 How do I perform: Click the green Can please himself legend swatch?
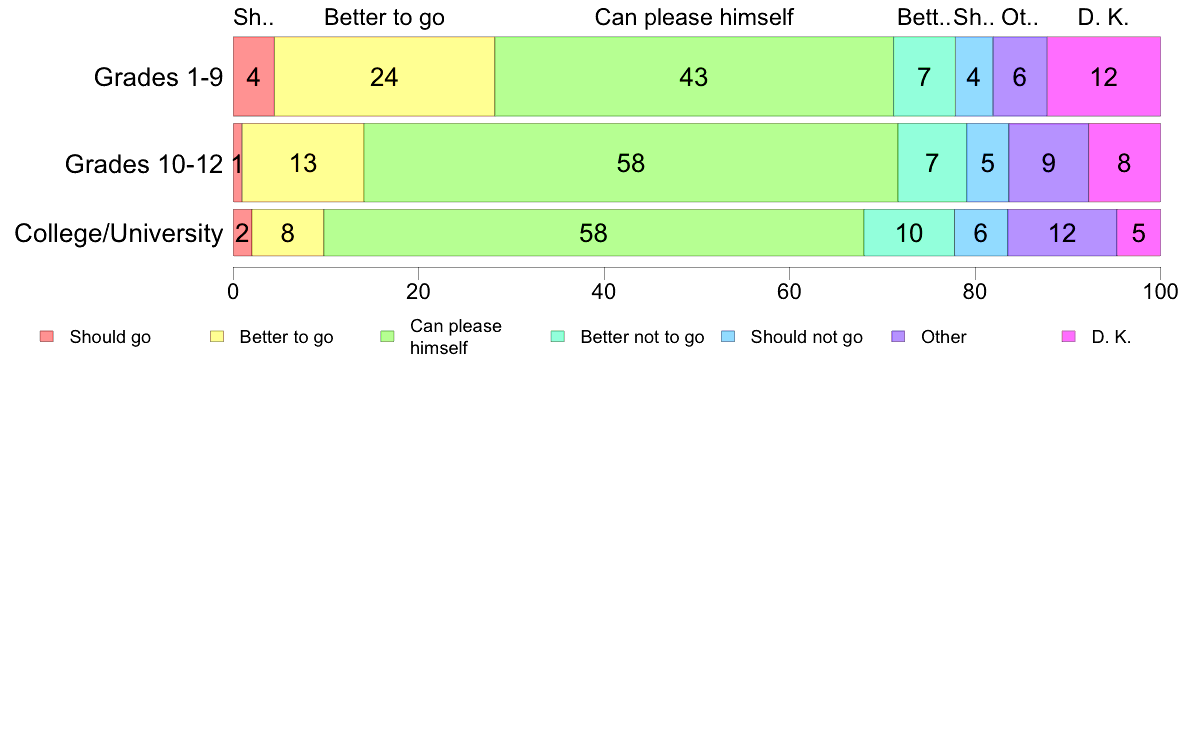(x=388, y=337)
